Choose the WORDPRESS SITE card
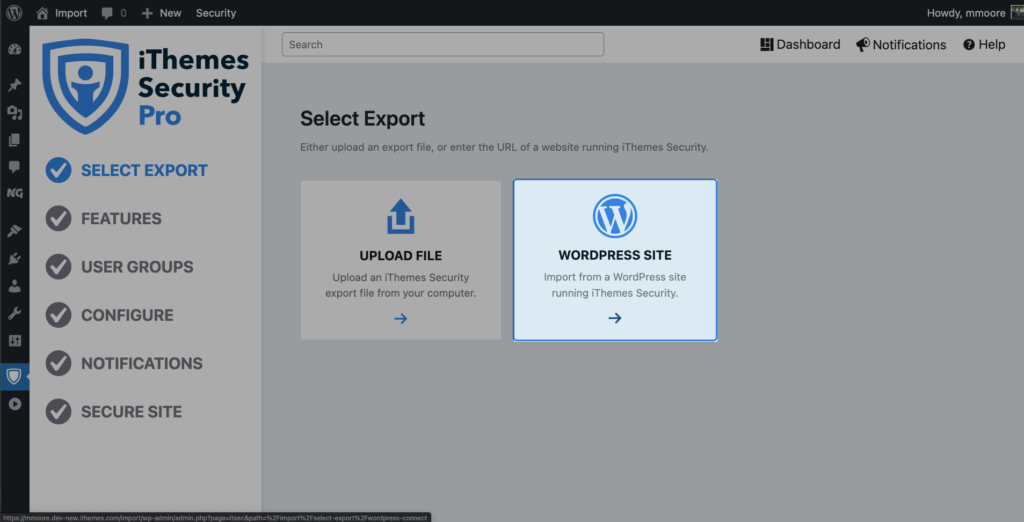 [x=615, y=260]
